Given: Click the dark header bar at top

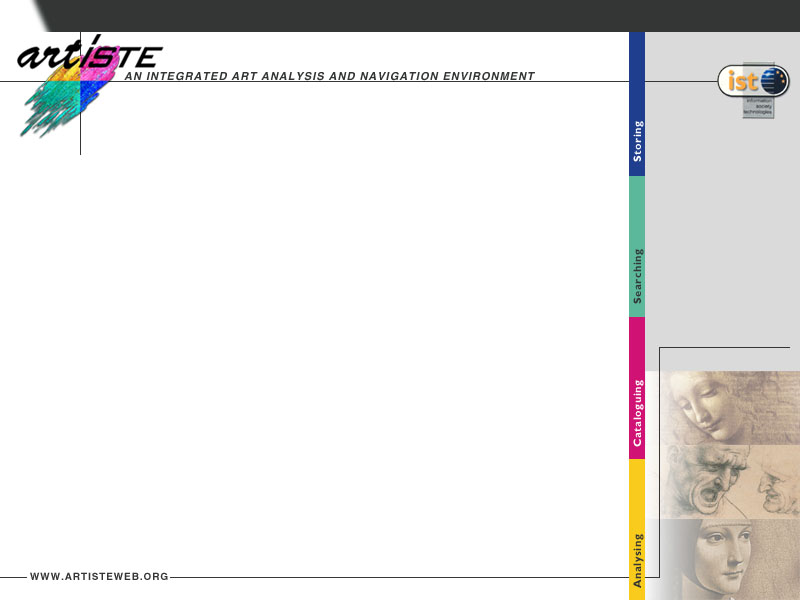Looking at the screenshot, I should (400, 15).
